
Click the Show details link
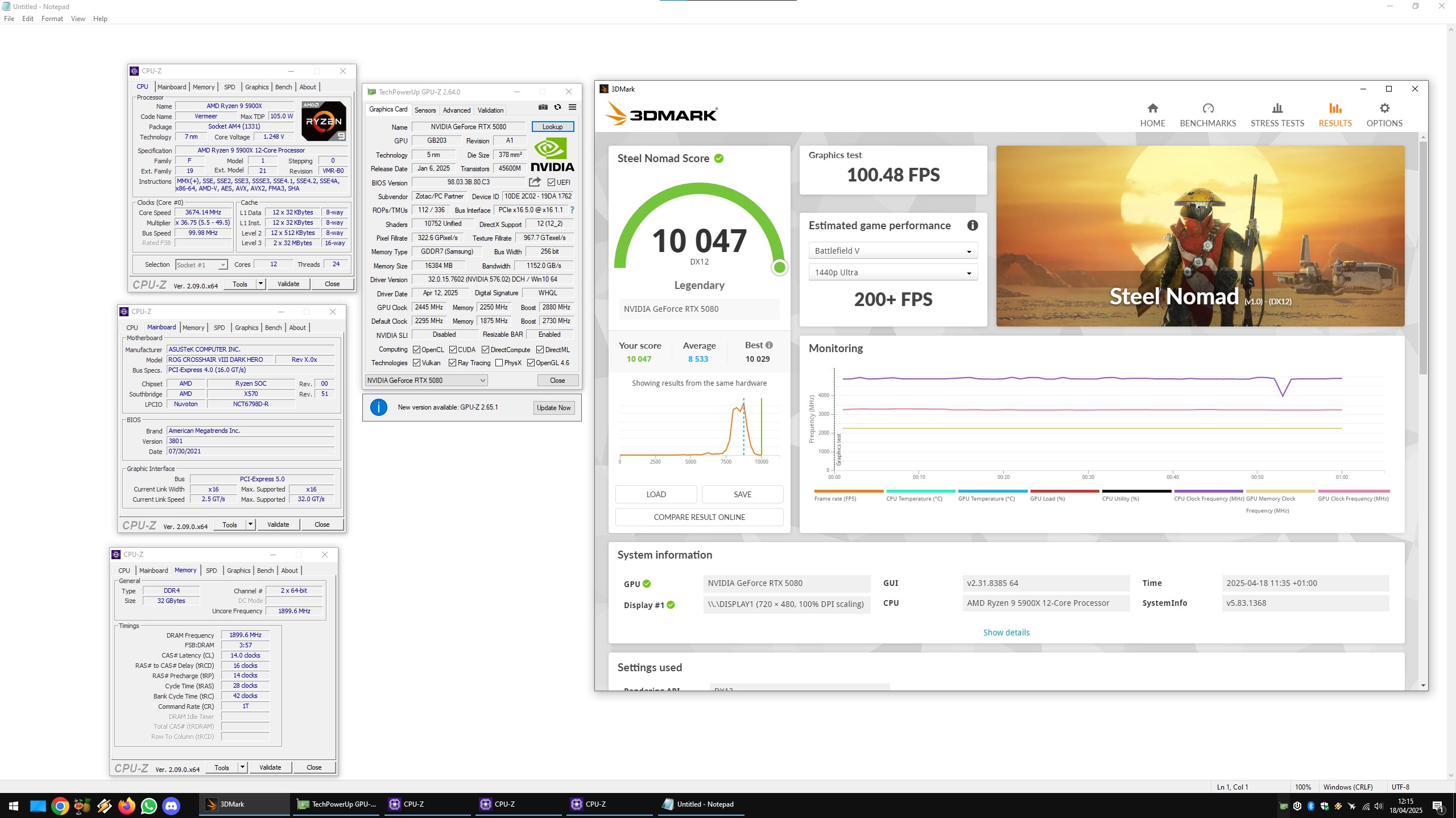(1006, 633)
